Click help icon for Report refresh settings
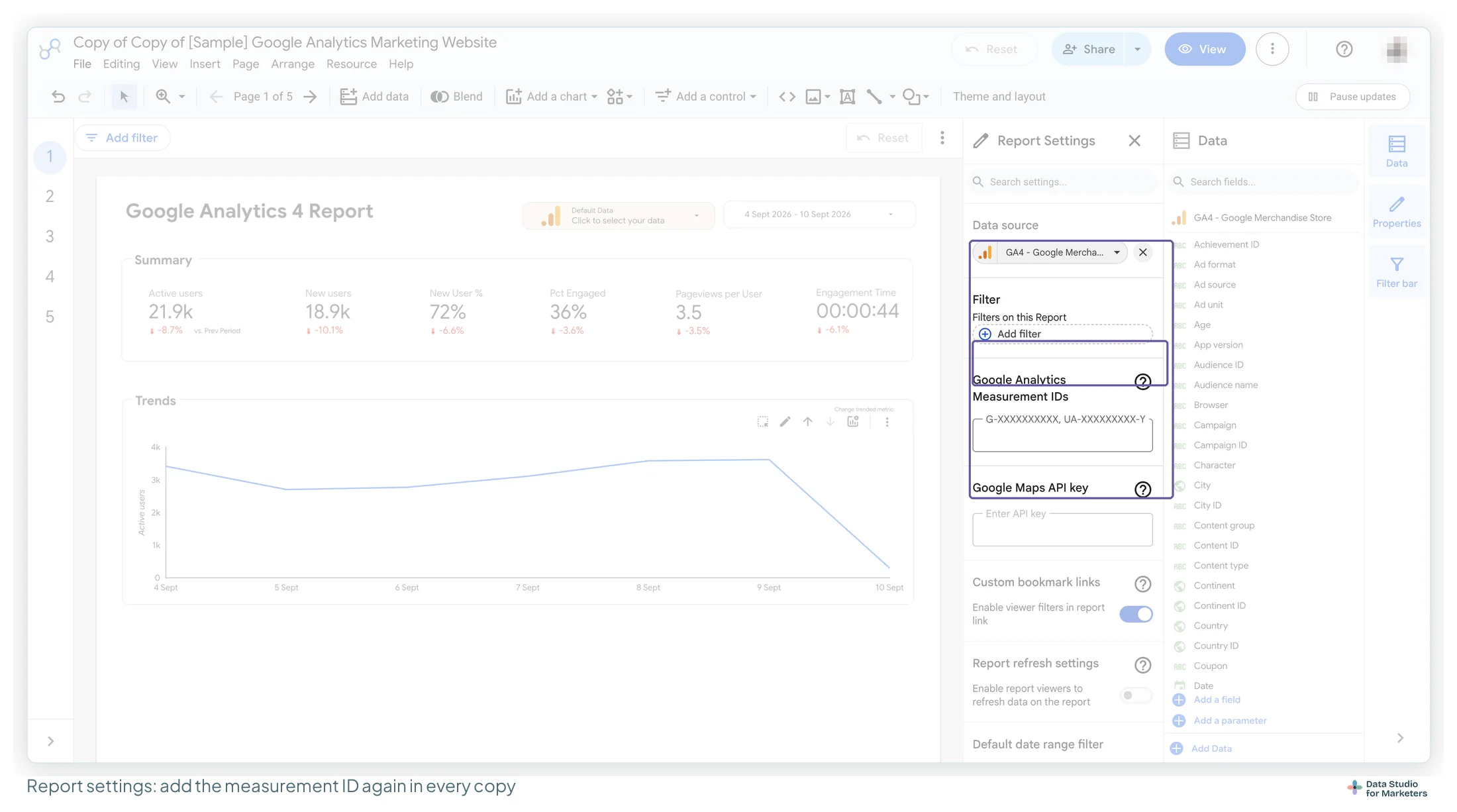 (x=1142, y=664)
